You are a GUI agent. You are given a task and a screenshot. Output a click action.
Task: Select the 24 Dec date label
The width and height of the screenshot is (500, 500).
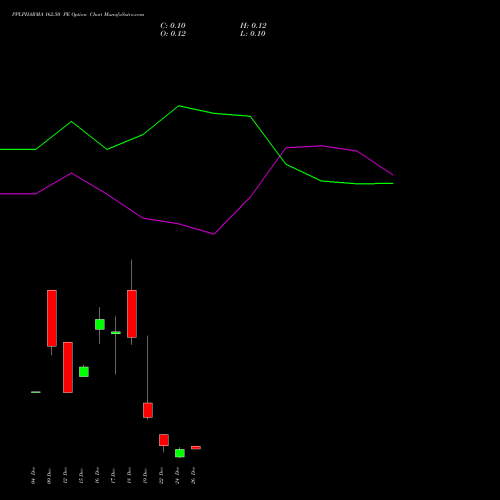(x=177, y=476)
